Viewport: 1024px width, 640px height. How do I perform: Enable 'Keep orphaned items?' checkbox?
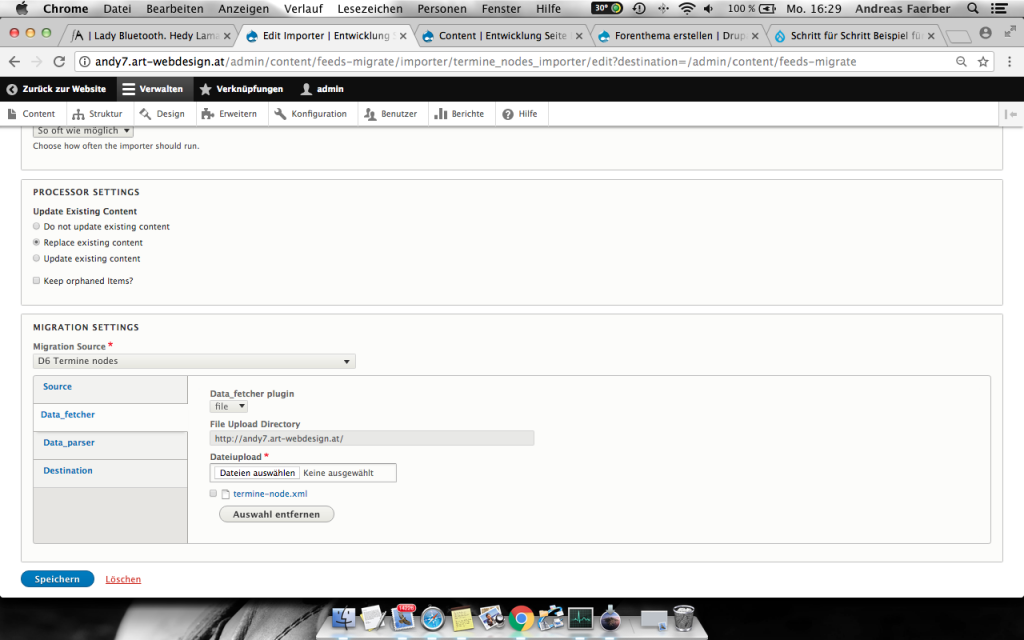coord(37,281)
